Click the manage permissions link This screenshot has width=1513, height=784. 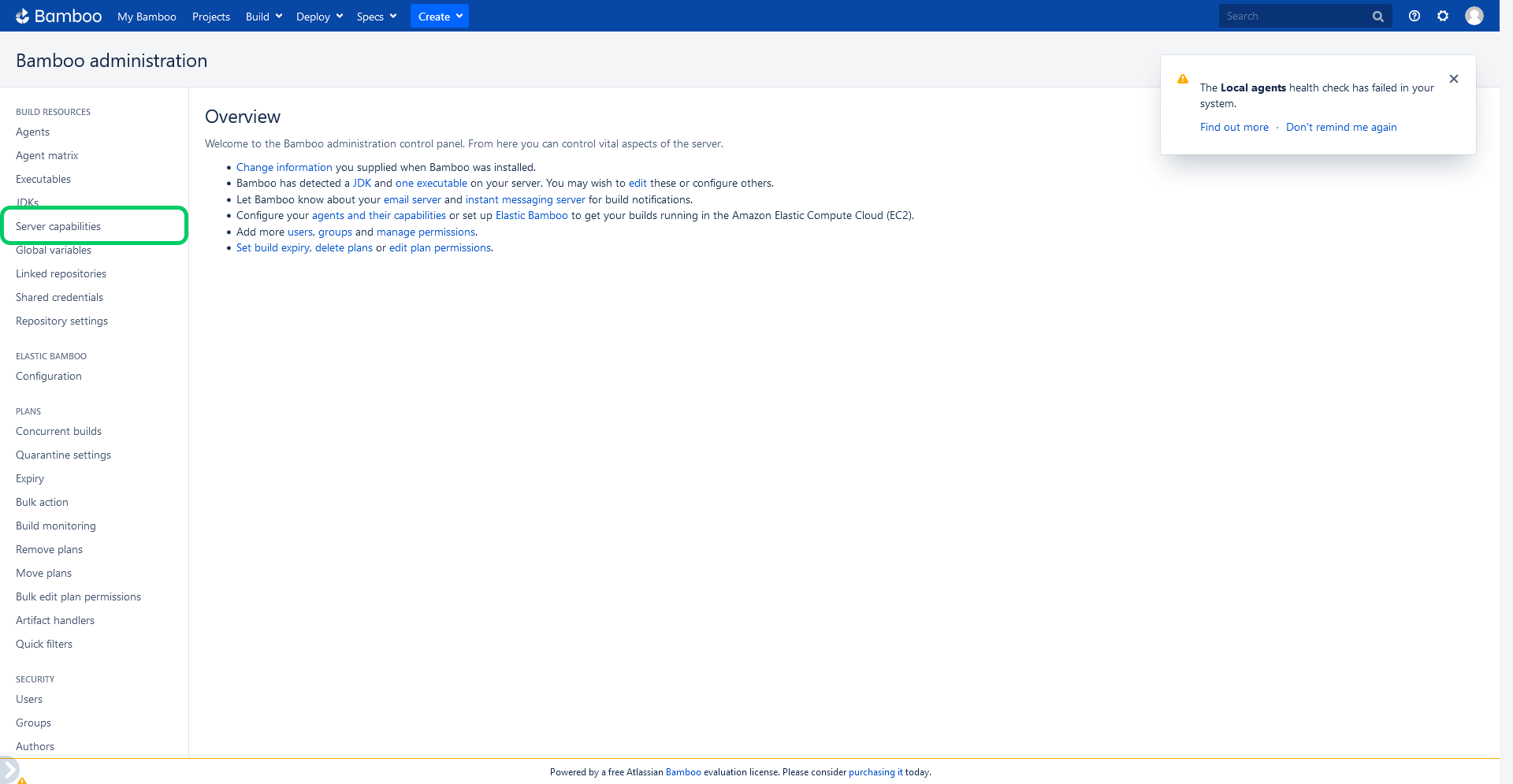(426, 232)
